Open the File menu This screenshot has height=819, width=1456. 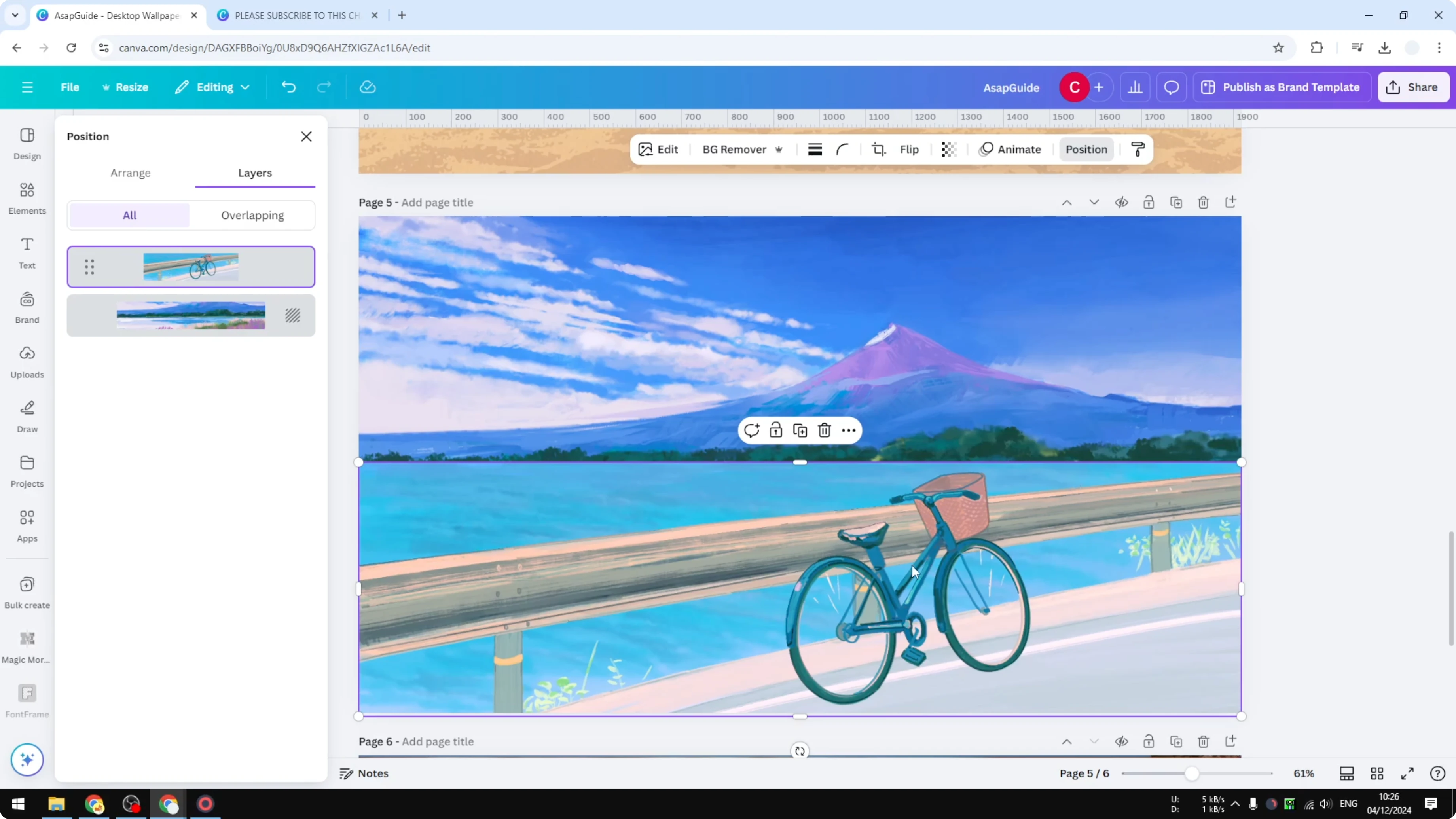point(70,87)
